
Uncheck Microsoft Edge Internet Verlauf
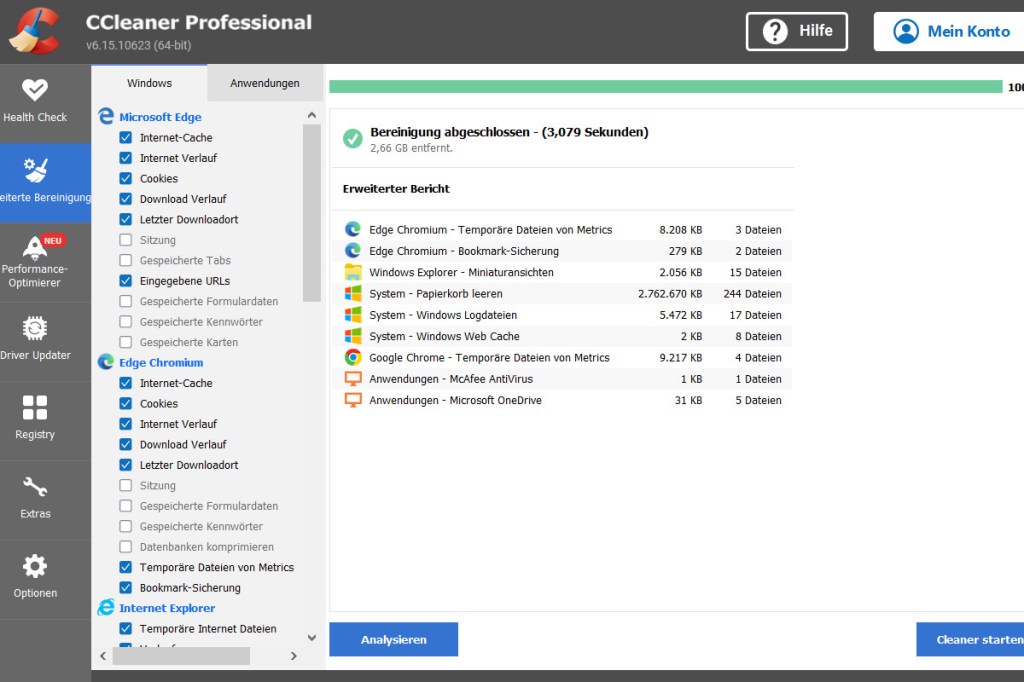pyautogui.click(x=126, y=158)
